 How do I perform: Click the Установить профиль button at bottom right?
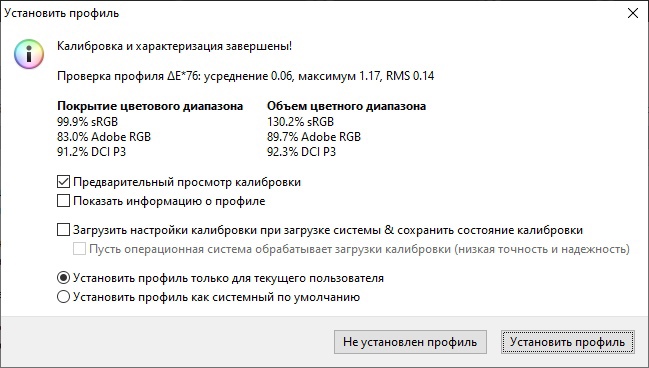tap(567, 342)
